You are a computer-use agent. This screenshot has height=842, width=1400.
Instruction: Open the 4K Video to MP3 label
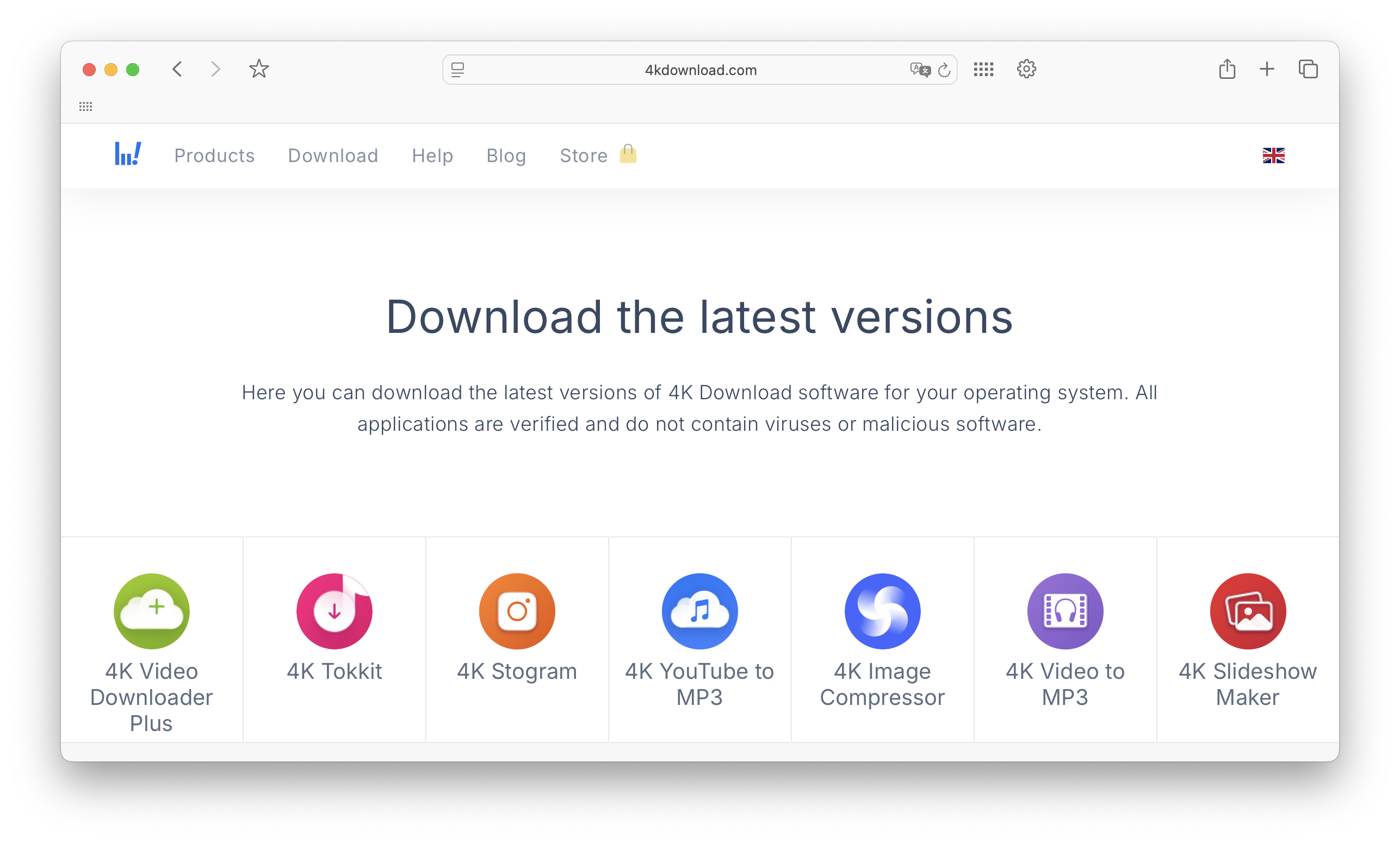click(x=1065, y=684)
